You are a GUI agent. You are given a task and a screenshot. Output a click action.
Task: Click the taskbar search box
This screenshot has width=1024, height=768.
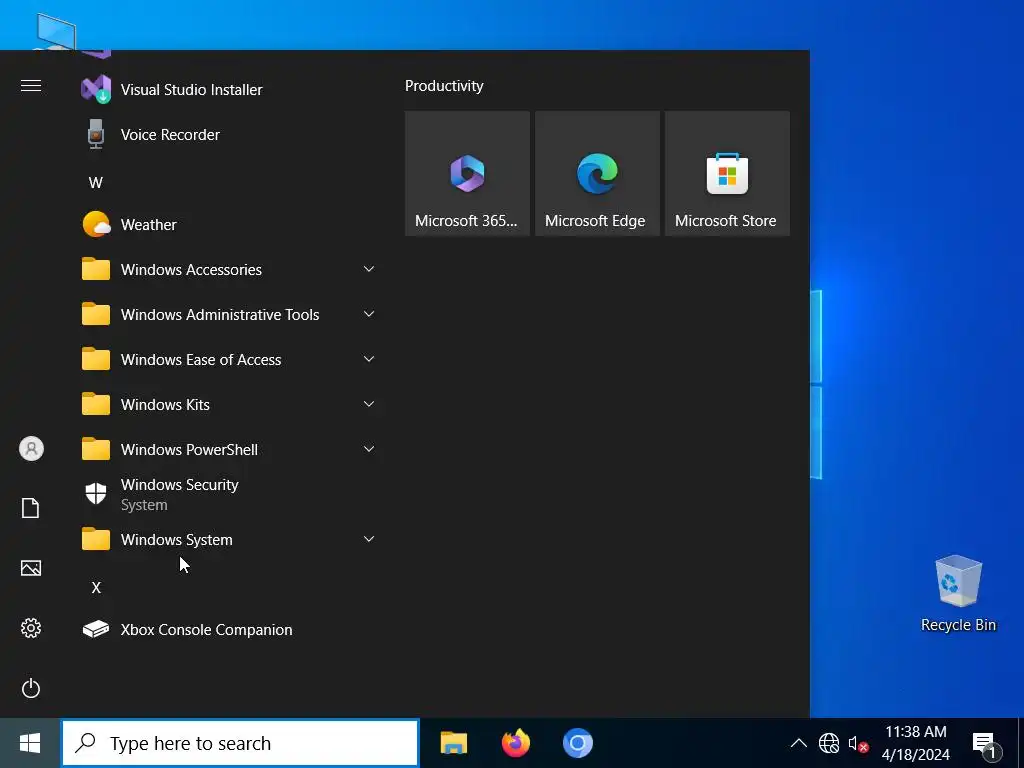click(x=240, y=743)
